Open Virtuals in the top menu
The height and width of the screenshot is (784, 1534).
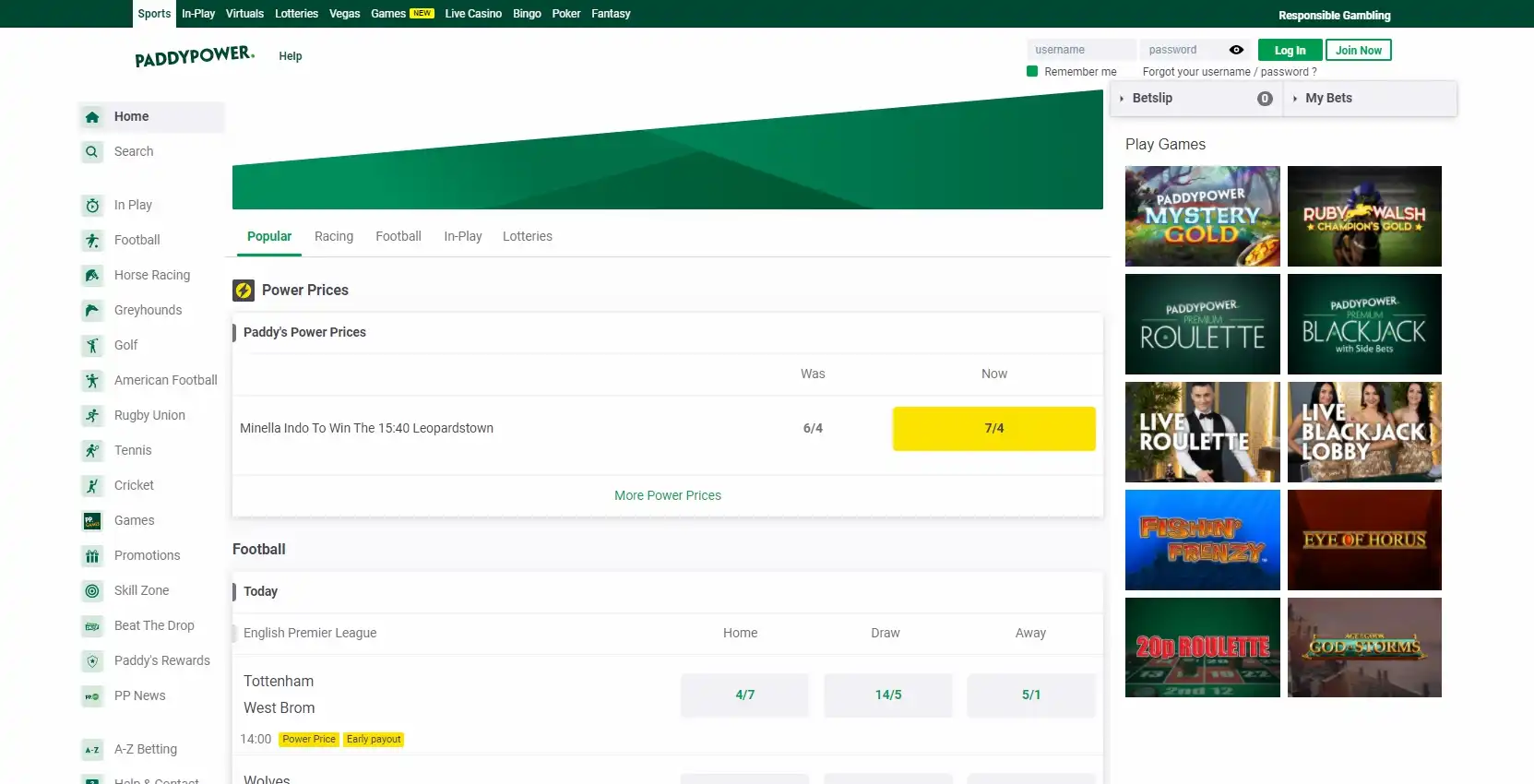pyautogui.click(x=244, y=14)
